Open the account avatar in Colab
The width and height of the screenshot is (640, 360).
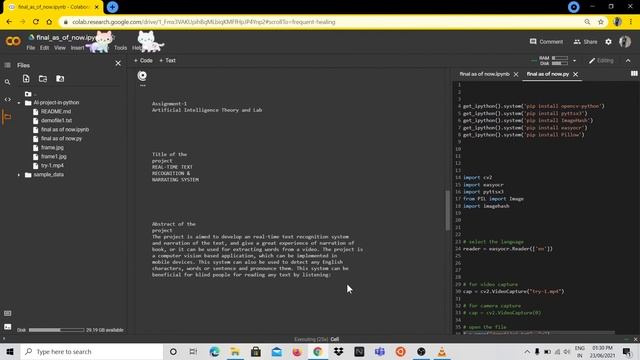pyautogui.click(x=625, y=42)
